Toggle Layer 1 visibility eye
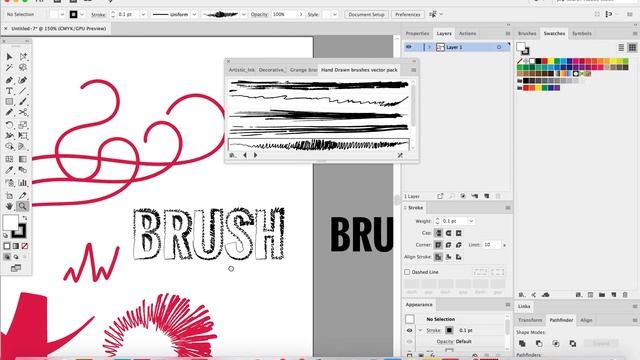The height and width of the screenshot is (360, 640). pyautogui.click(x=409, y=47)
